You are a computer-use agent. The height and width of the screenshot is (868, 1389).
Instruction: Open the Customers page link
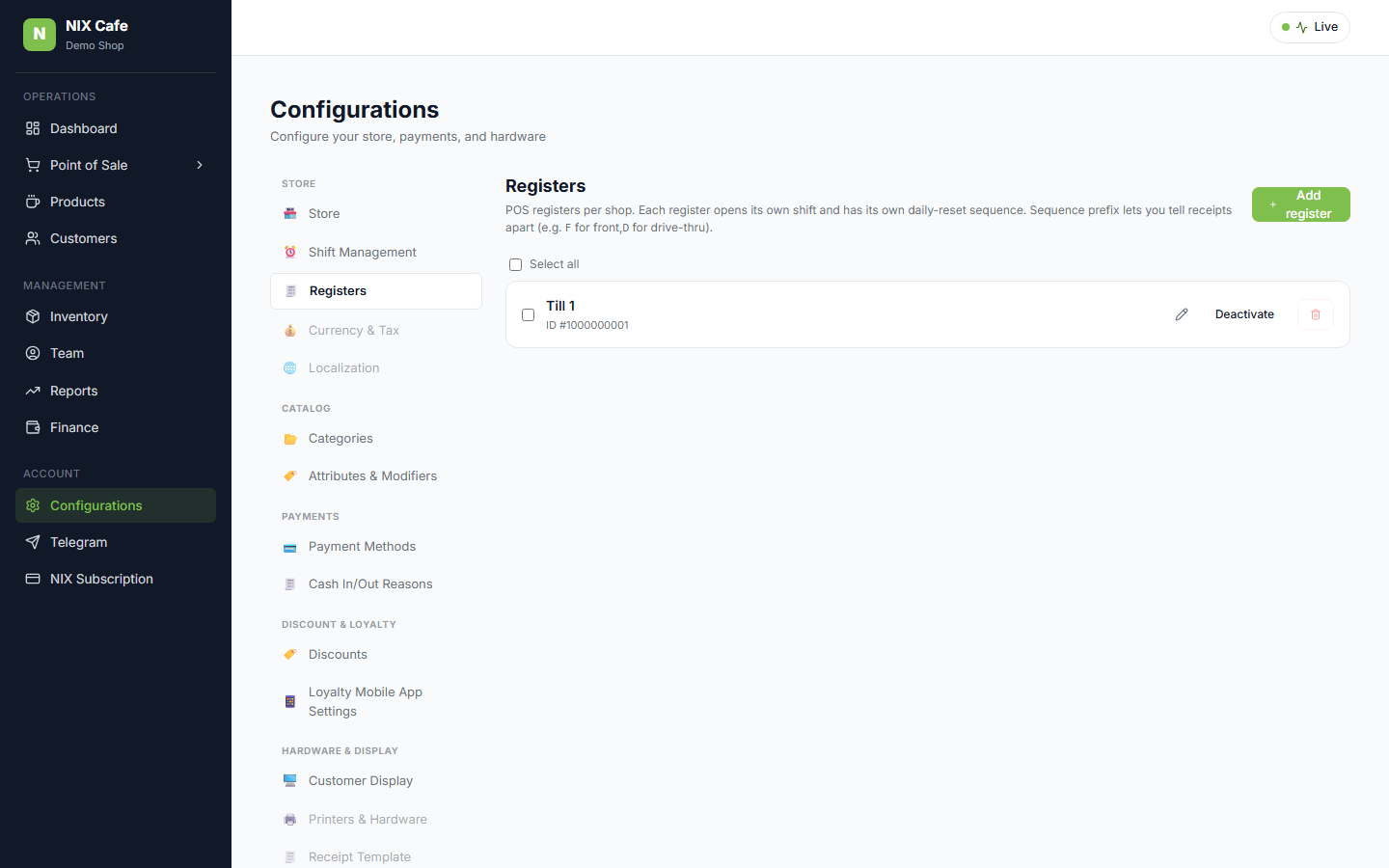pyautogui.click(x=116, y=238)
